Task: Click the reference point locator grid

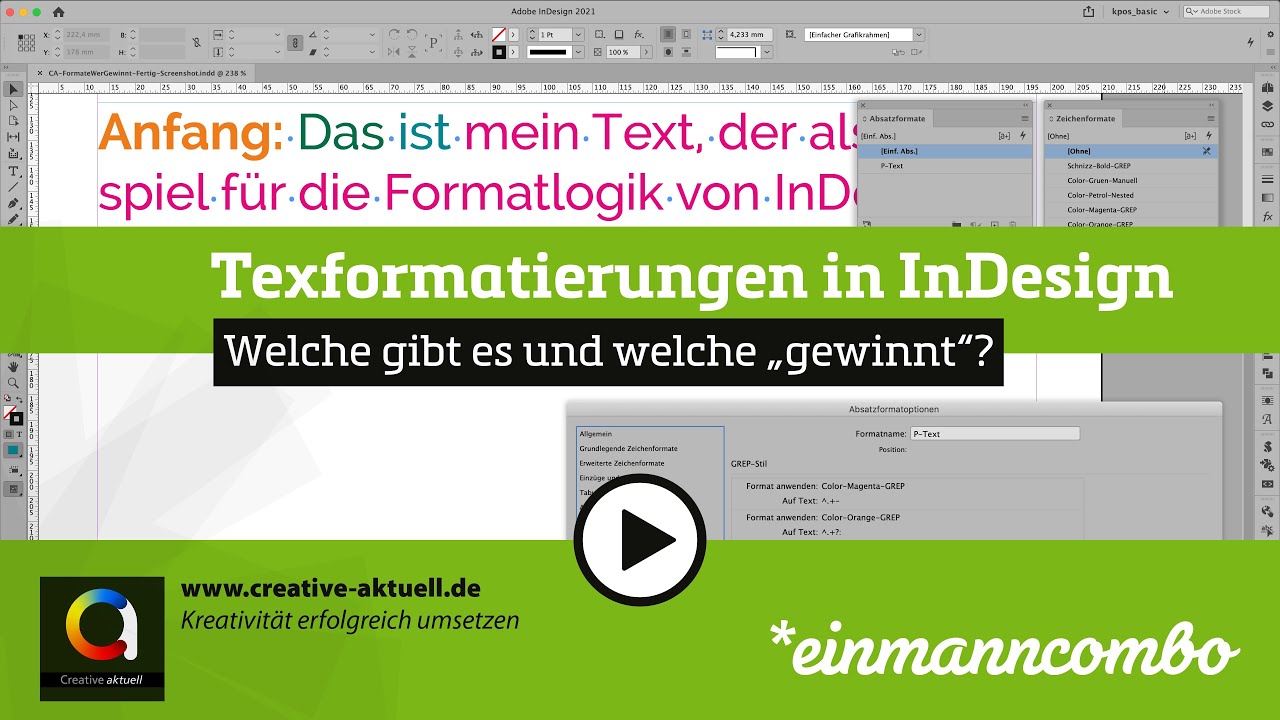Action: (27, 42)
